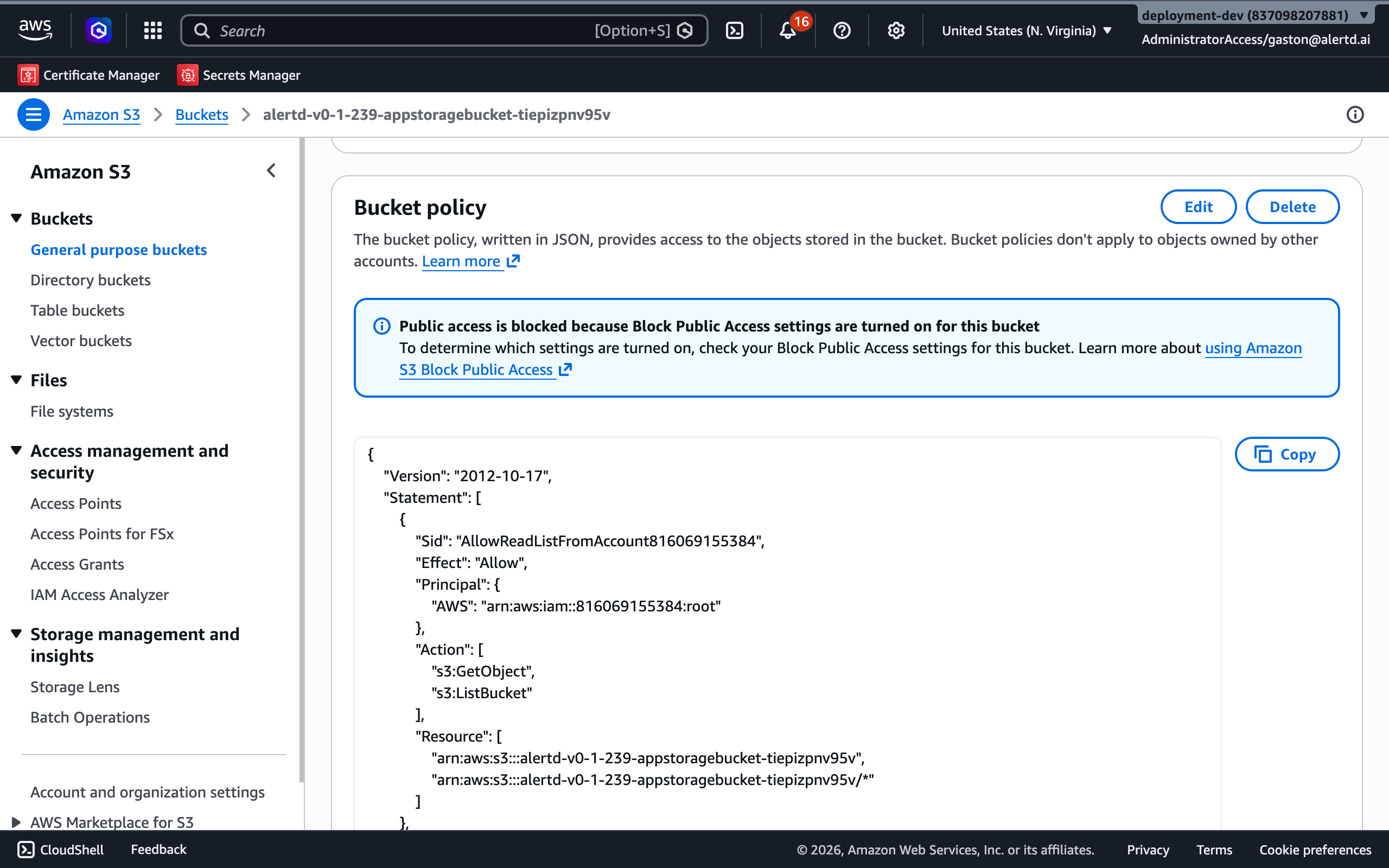Click the Sid AllowReadListFromAccount816069155384 line
This screenshot has width=1389, height=868.
tap(589, 541)
